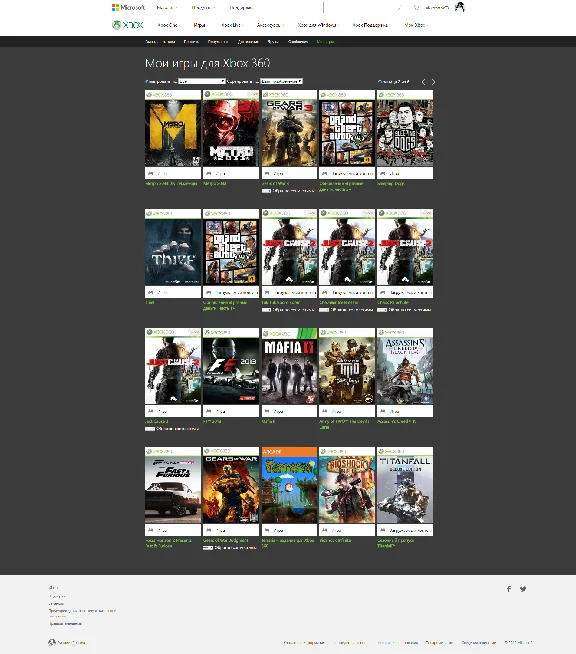
Task: Open the F1 2013 title link
Action: tap(212, 421)
